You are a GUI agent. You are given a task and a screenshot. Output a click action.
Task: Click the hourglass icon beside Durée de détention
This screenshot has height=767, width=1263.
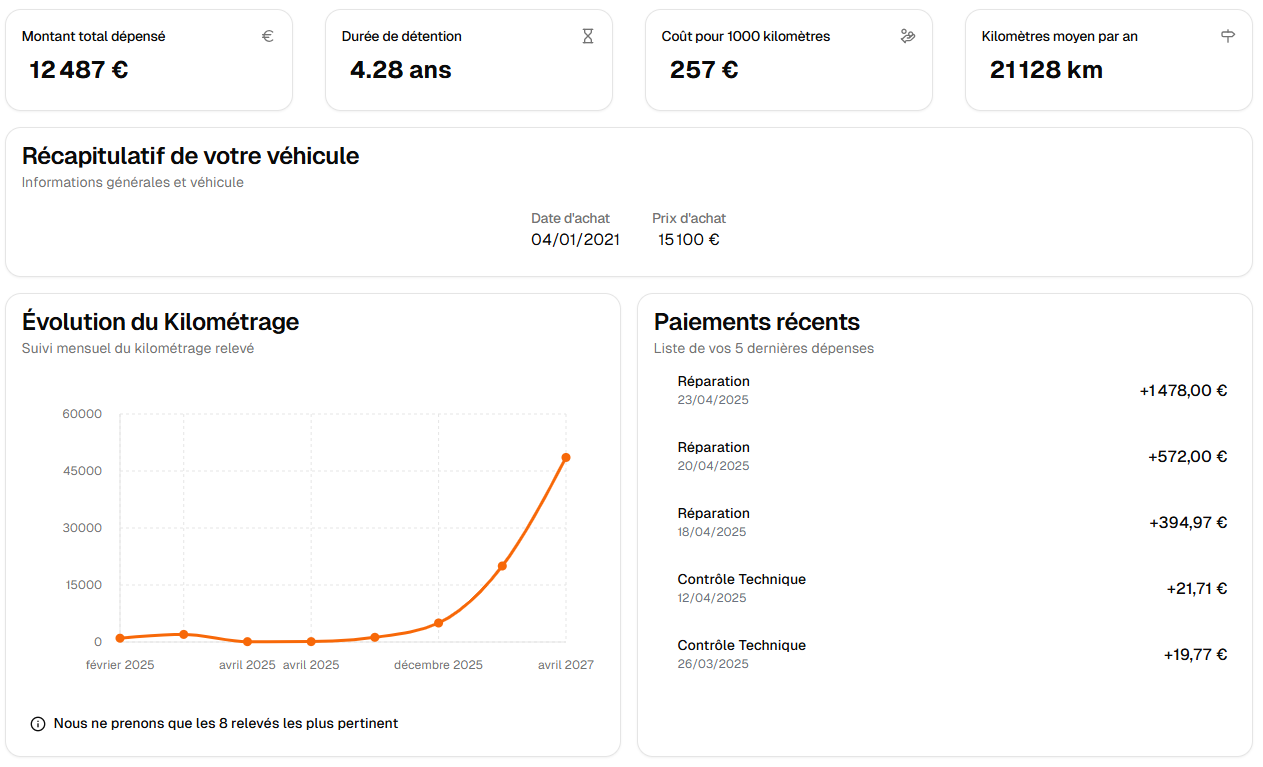point(588,36)
